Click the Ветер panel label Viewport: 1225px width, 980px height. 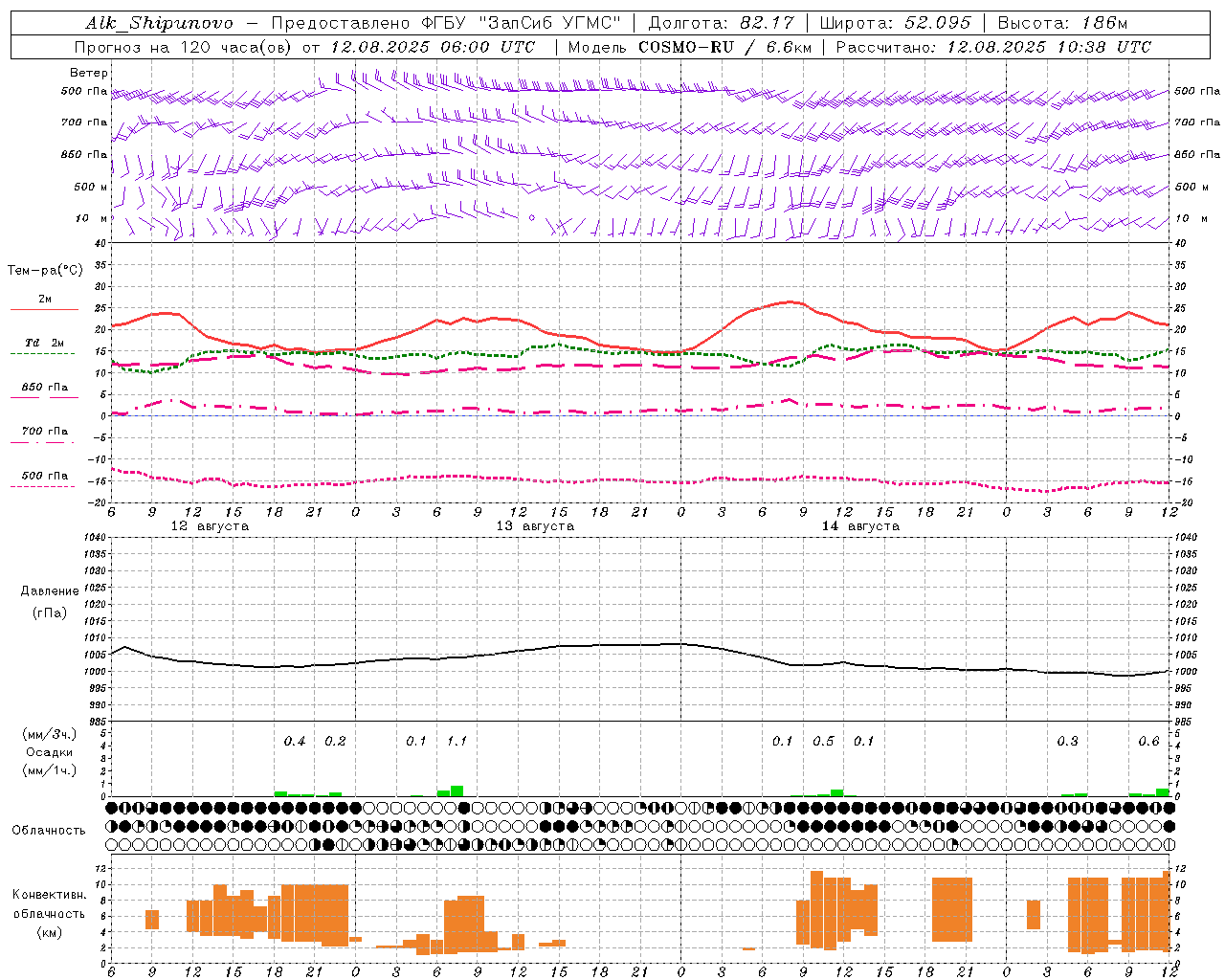89,73
